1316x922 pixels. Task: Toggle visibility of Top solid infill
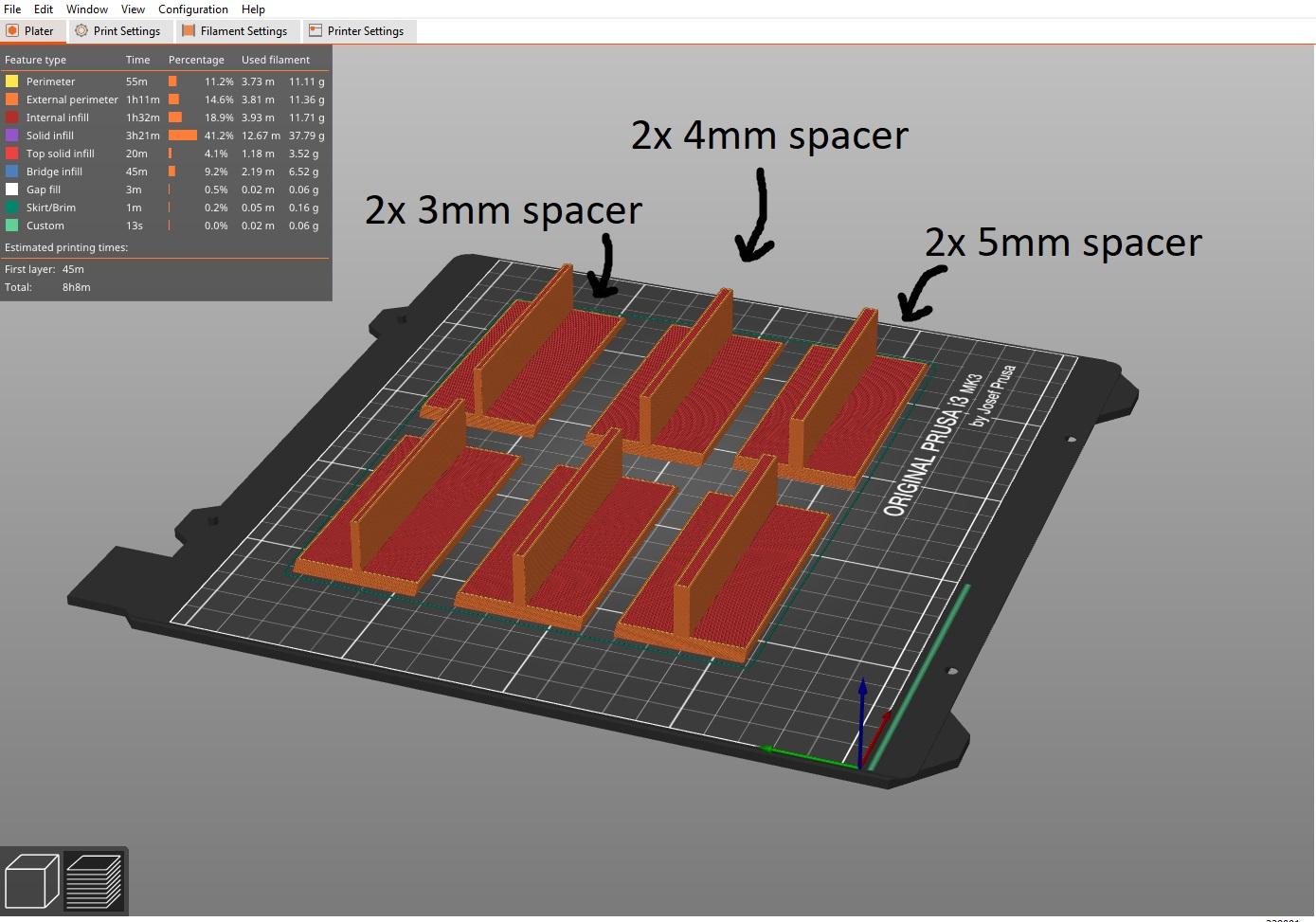pyautogui.click(x=165, y=154)
